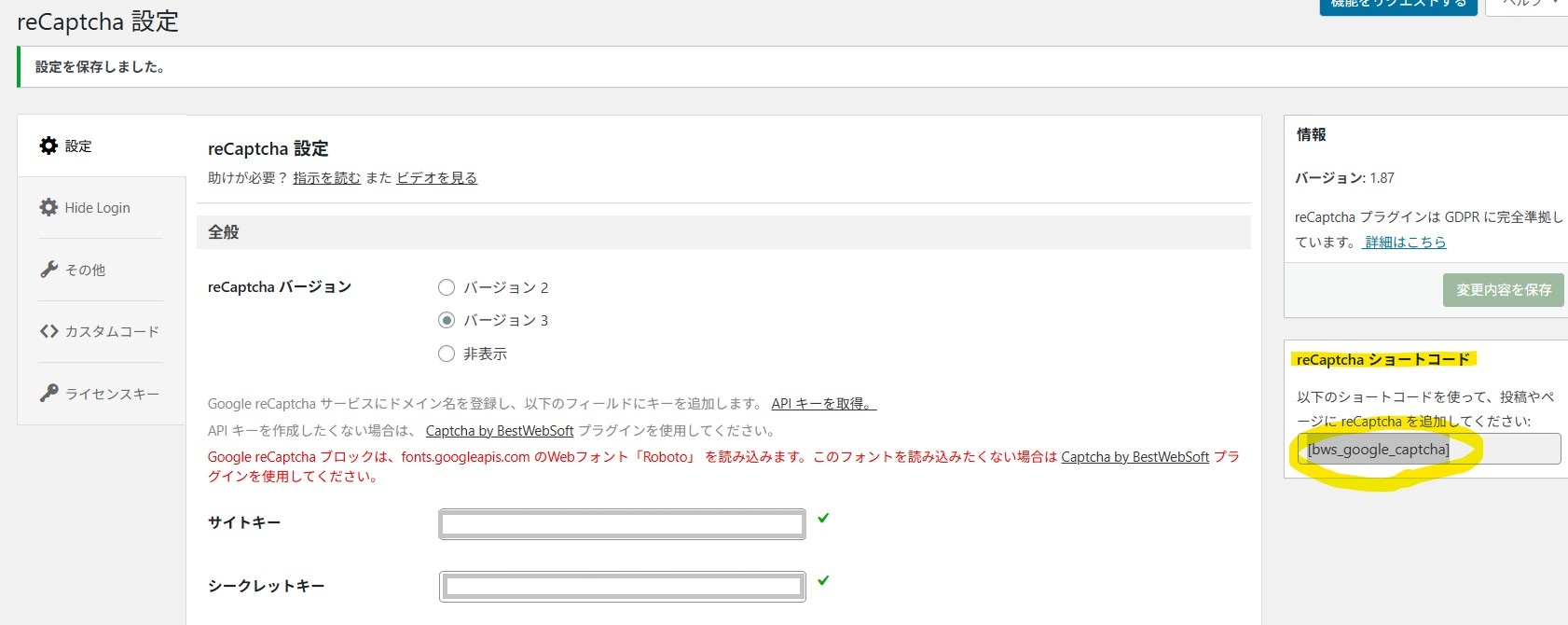Image resolution: width=1568 pixels, height=625 pixels.
Task: Open the 指示を読む link
Action: [326, 177]
